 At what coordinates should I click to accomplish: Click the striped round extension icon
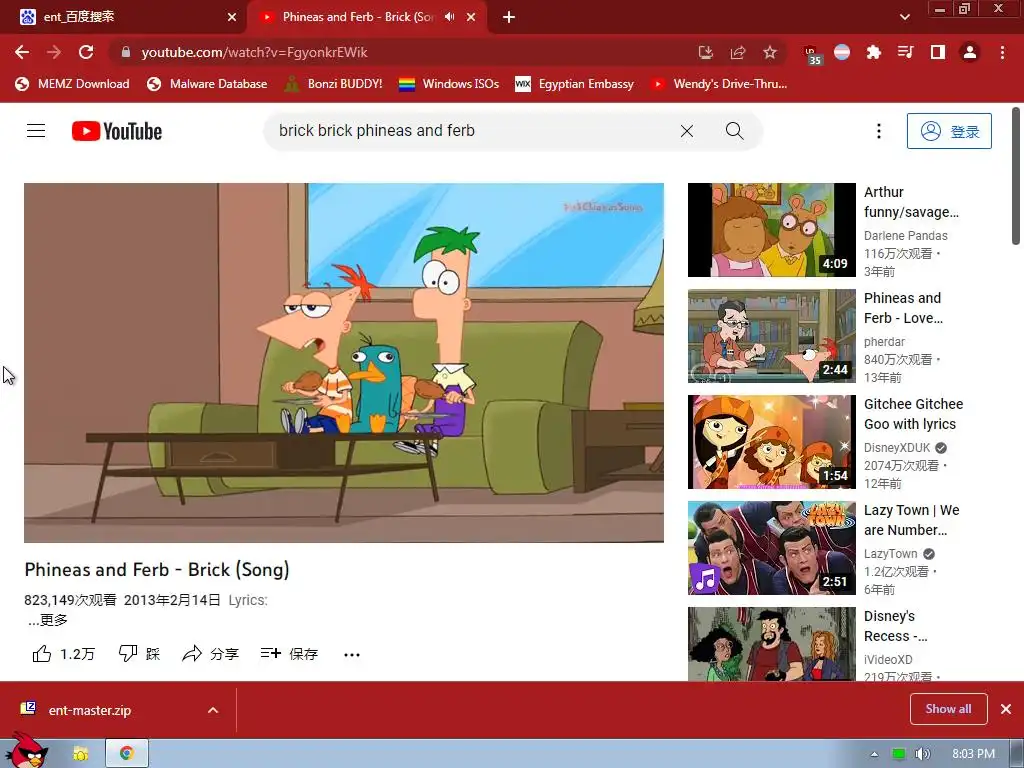click(x=842, y=52)
